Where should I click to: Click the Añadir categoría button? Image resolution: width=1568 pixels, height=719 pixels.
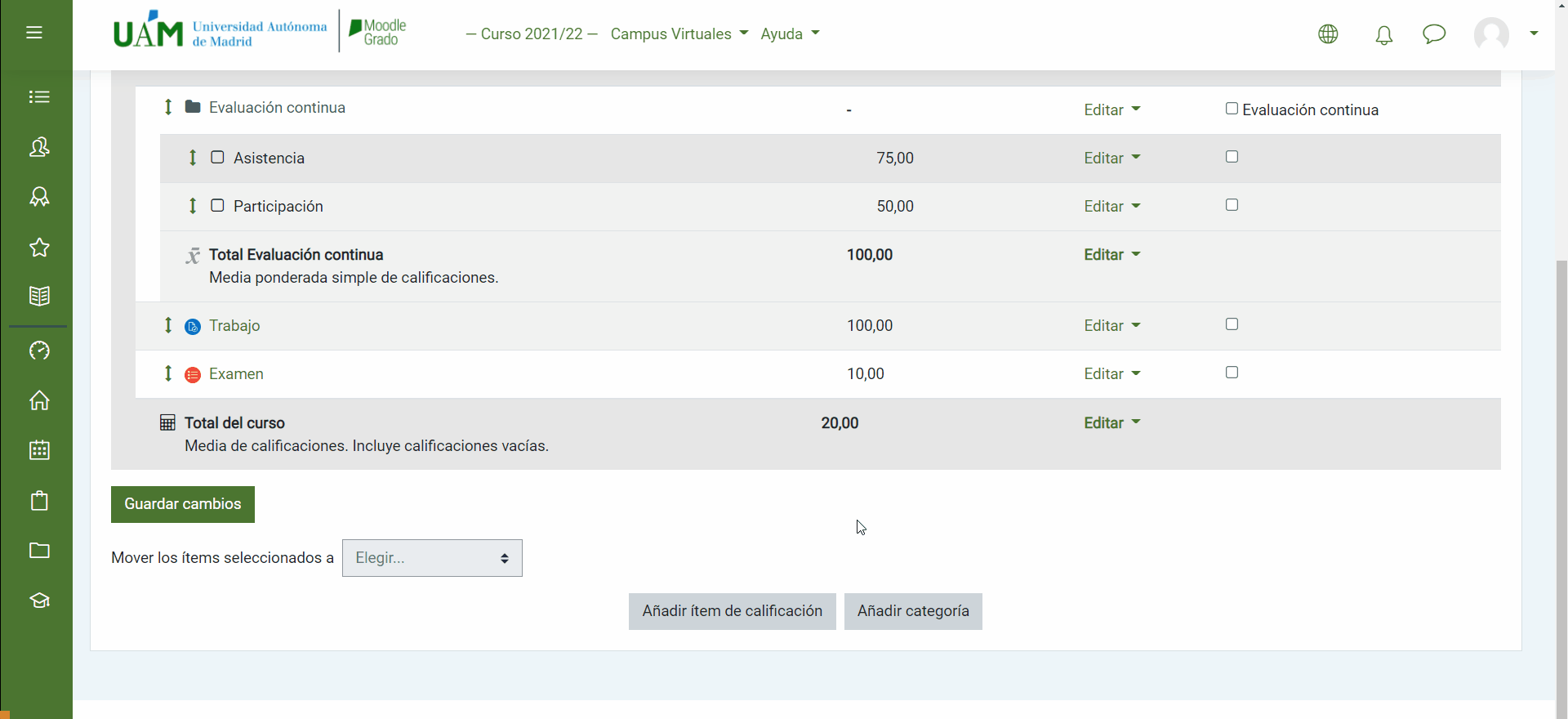coord(913,611)
